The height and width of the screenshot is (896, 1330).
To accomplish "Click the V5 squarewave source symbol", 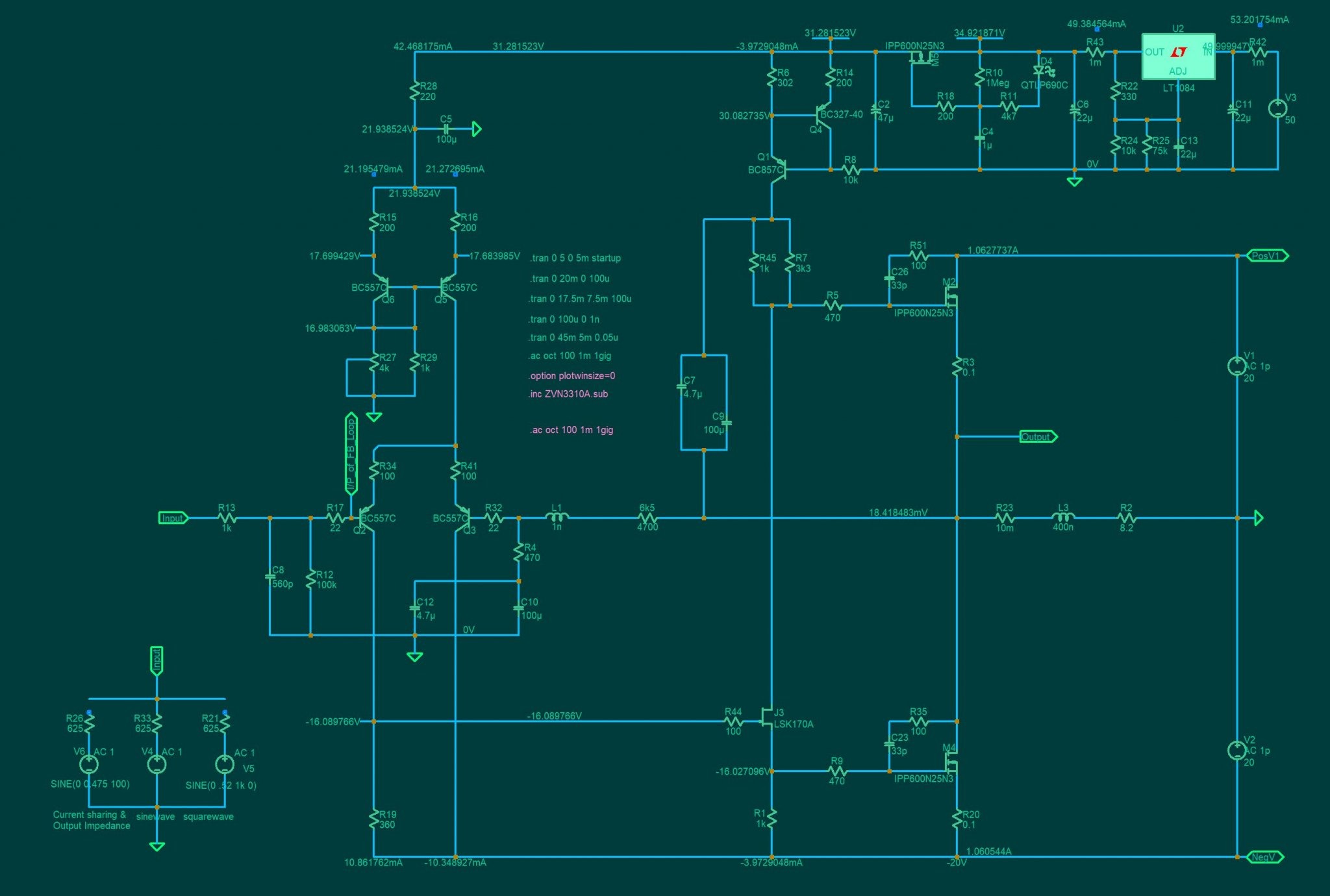I will pyautogui.click(x=225, y=764).
